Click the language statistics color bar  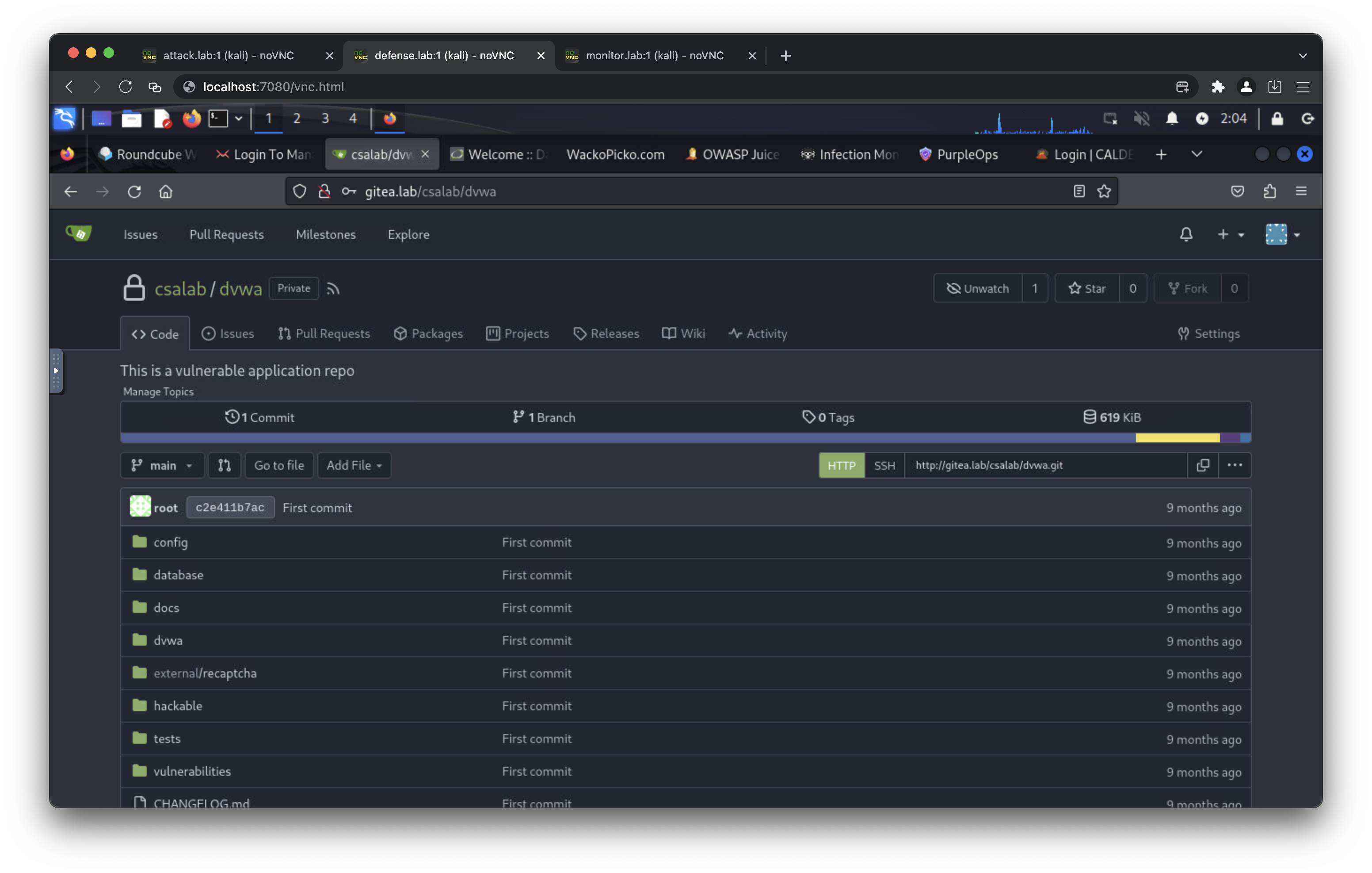627,438
